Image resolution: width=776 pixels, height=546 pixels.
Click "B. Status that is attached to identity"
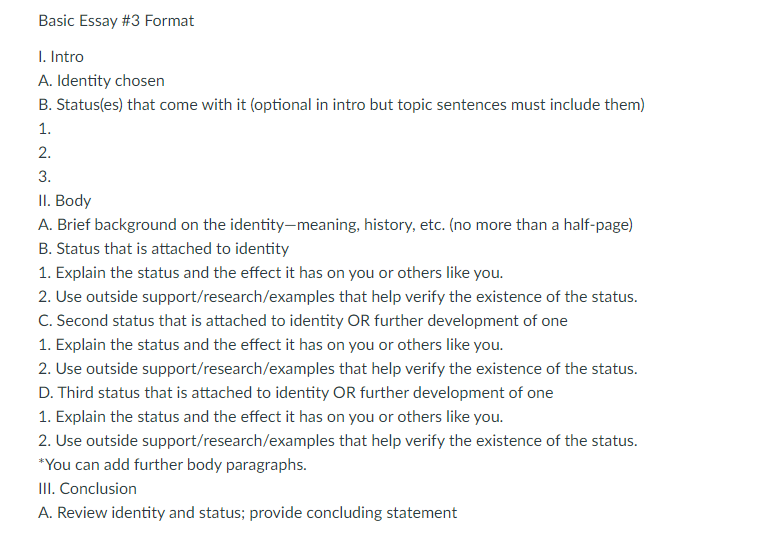point(163,249)
